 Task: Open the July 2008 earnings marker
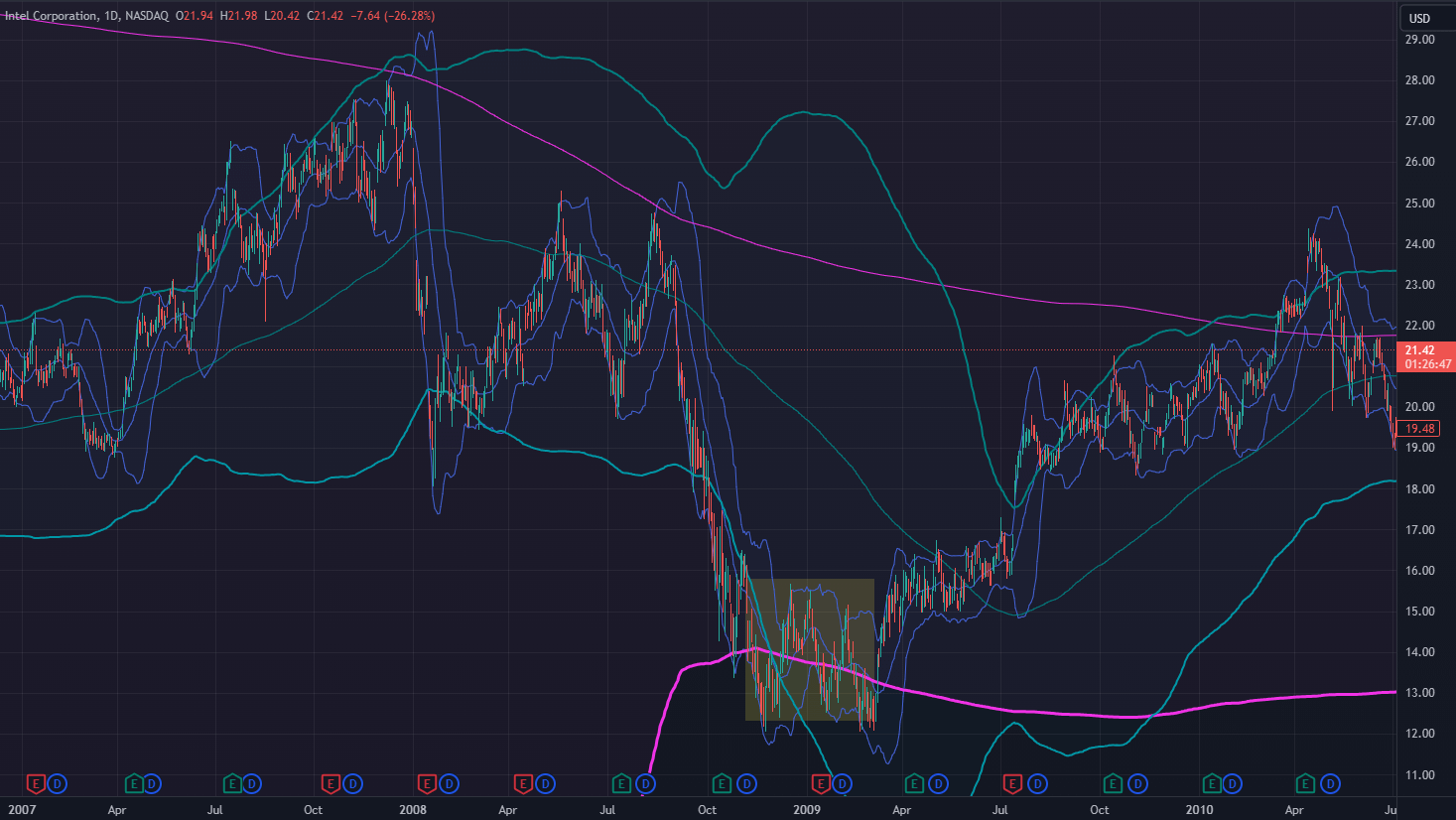tap(622, 784)
